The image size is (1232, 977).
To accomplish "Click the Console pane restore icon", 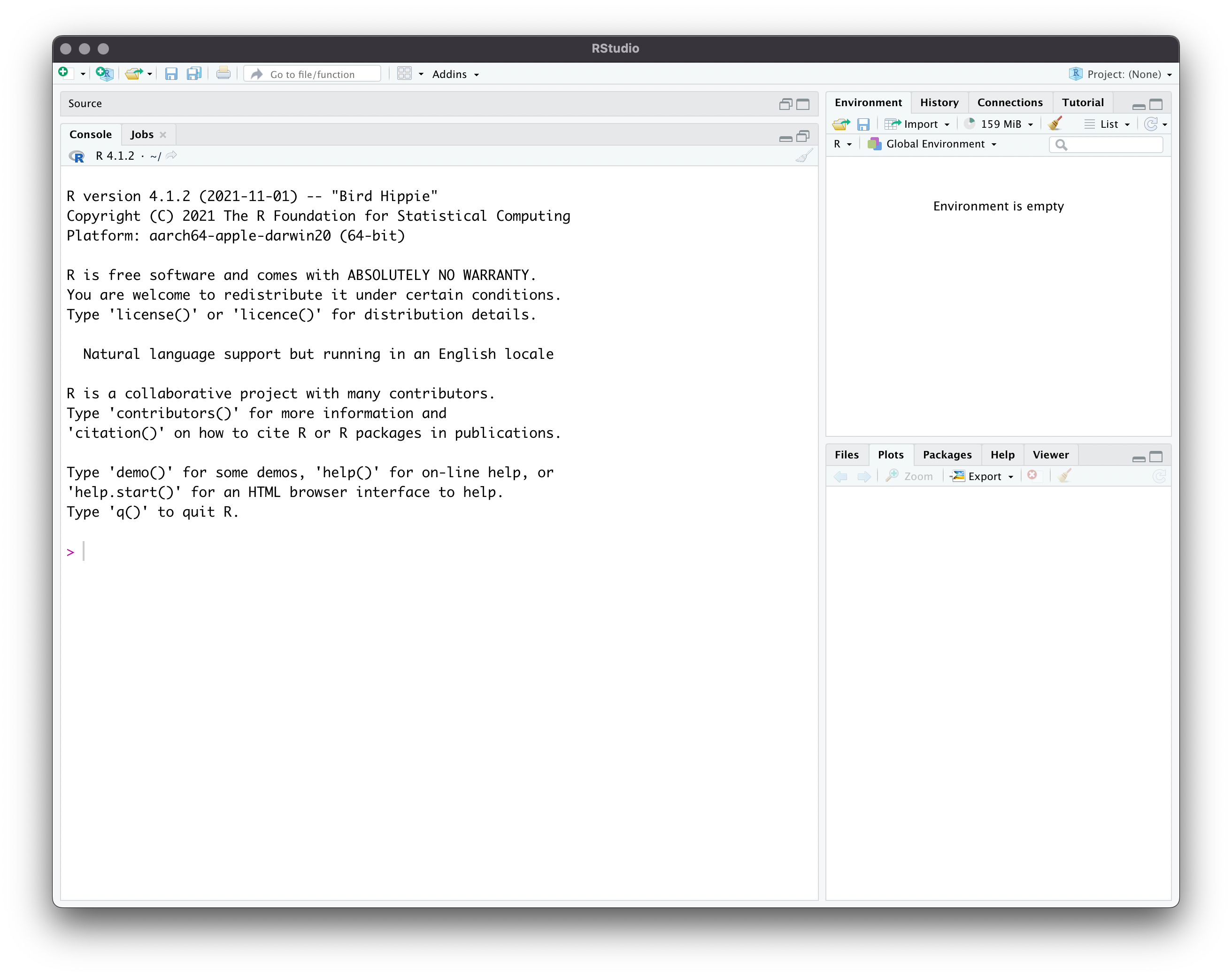I will tap(803, 136).
